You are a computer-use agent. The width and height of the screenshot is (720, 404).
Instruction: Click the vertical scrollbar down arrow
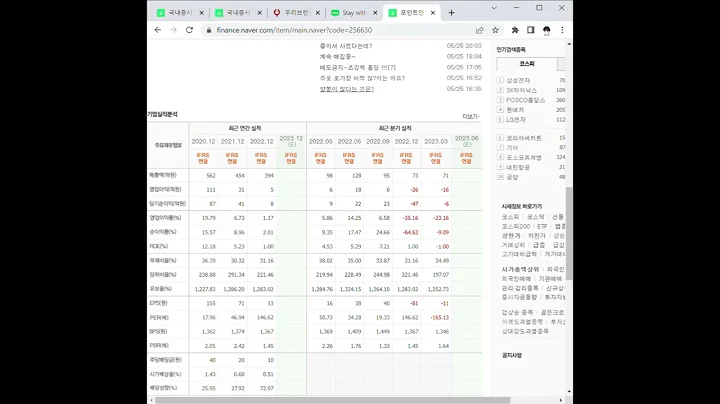point(569,392)
